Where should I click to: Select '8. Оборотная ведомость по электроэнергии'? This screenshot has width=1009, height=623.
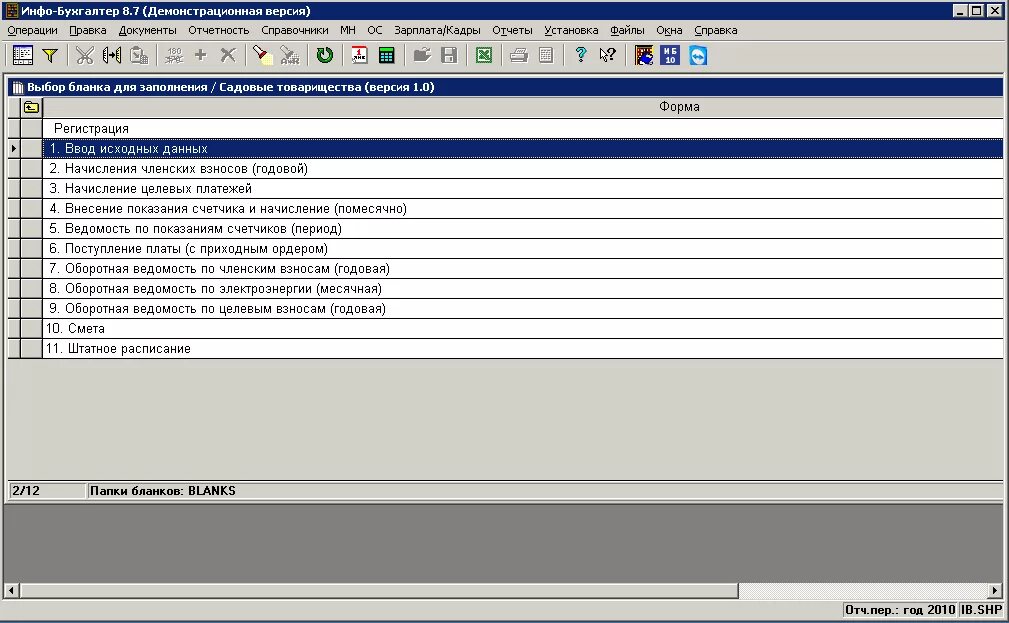(x=523, y=288)
